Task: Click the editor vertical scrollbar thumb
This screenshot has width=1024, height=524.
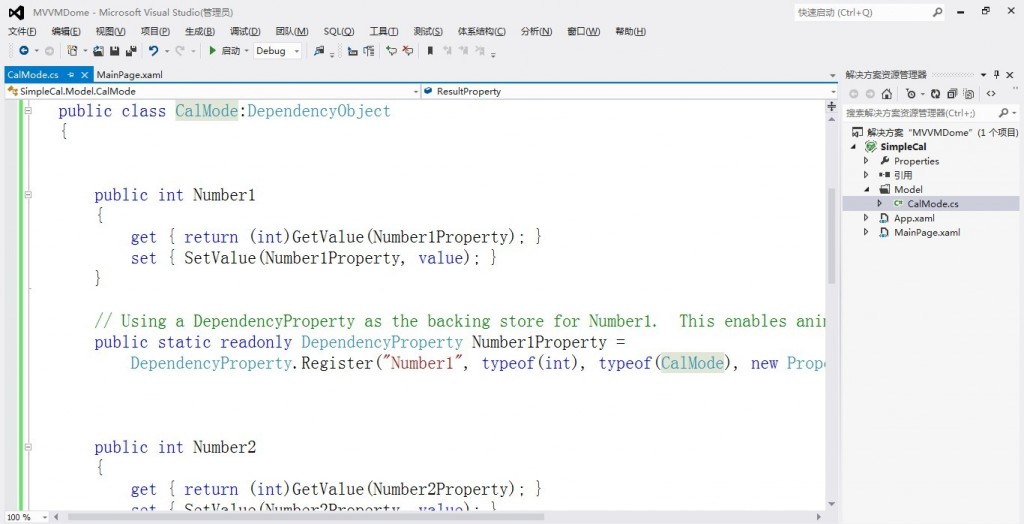Action: tap(832, 235)
